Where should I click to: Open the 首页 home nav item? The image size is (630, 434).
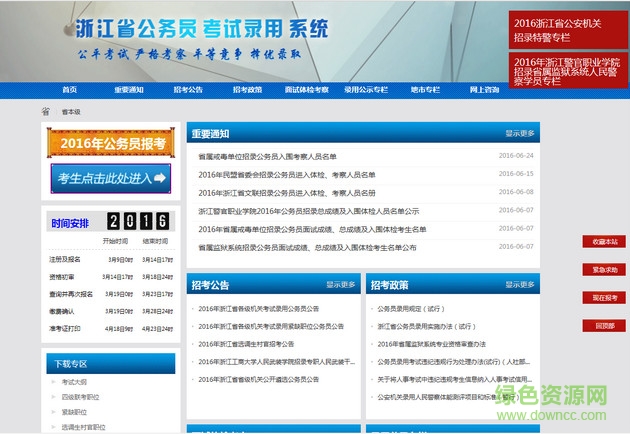[x=70, y=90]
